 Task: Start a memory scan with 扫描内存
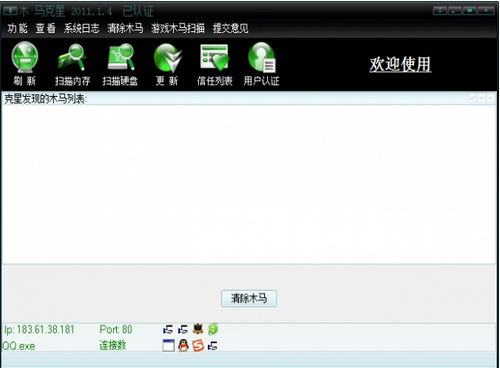[72, 63]
